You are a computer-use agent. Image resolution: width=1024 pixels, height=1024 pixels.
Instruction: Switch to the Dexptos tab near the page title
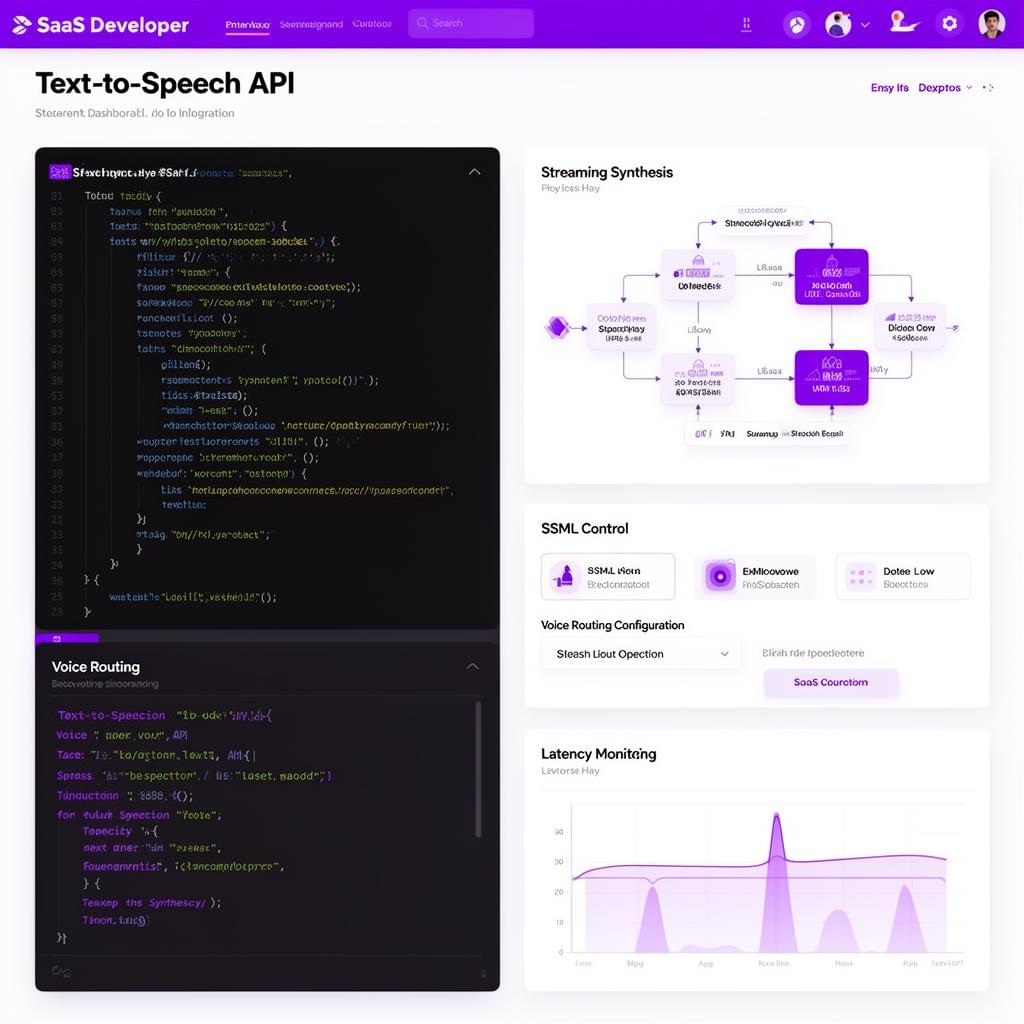click(x=941, y=88)
